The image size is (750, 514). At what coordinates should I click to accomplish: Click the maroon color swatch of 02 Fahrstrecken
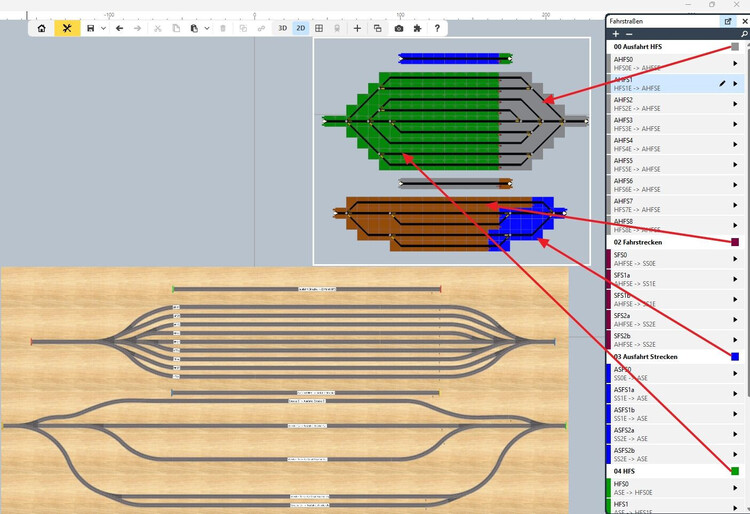(x=735, y=242)
